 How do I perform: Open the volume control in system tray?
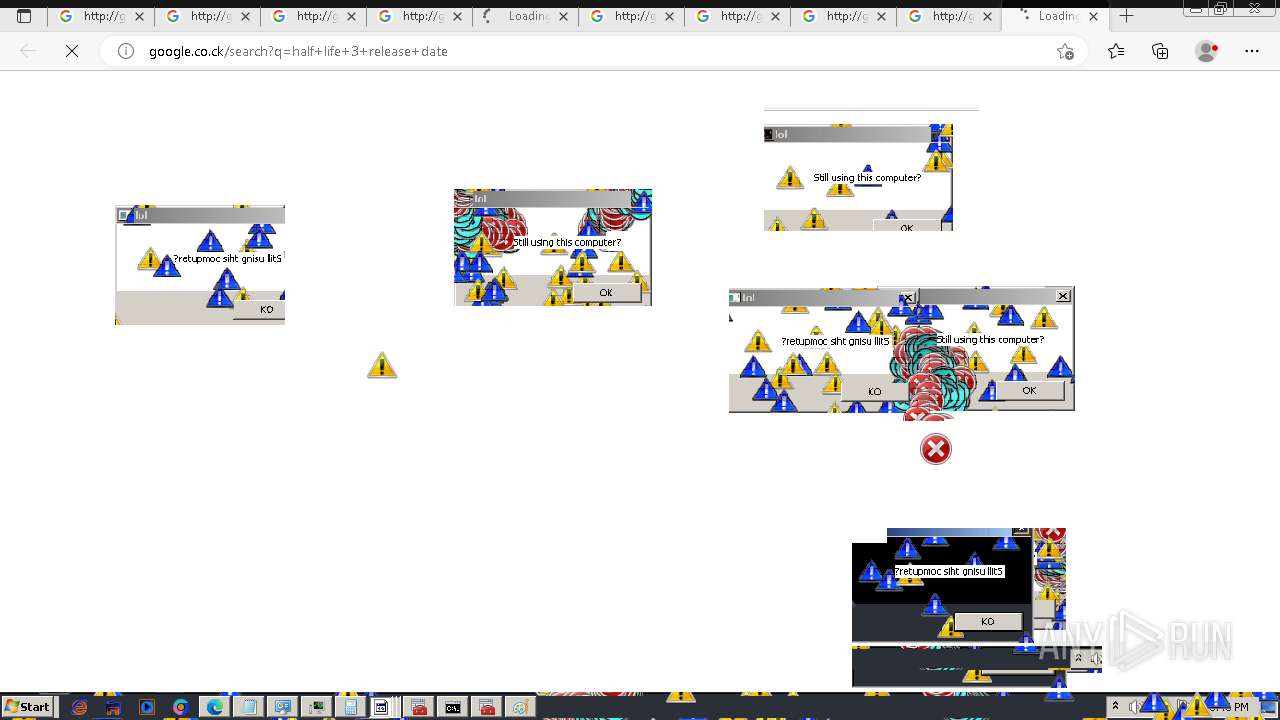click(x=1133, y=707)
